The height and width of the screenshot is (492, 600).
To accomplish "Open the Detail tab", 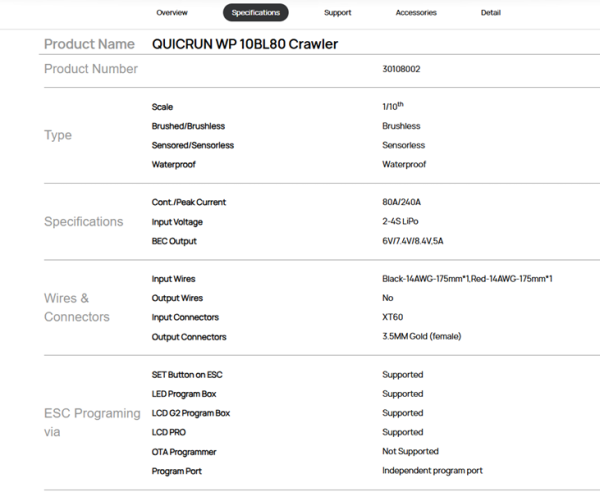I will tap(491, 13).
